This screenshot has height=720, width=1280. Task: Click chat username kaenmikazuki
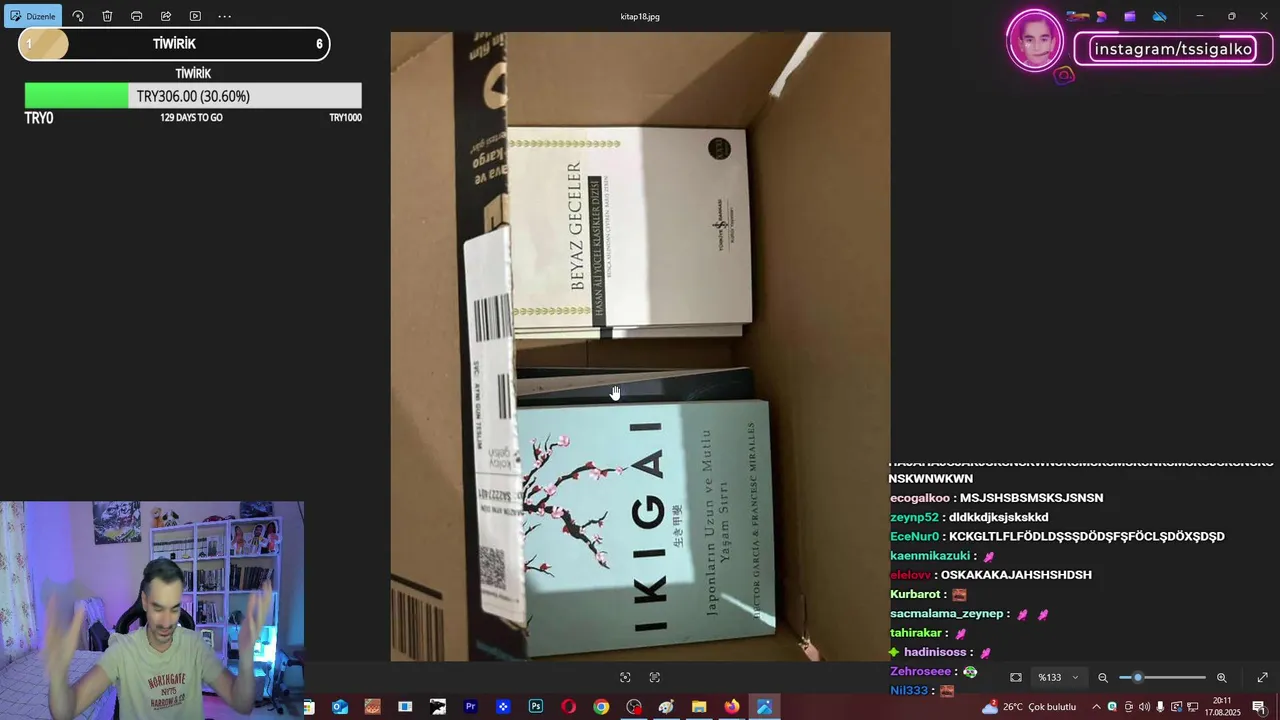[x=930, y=556]
